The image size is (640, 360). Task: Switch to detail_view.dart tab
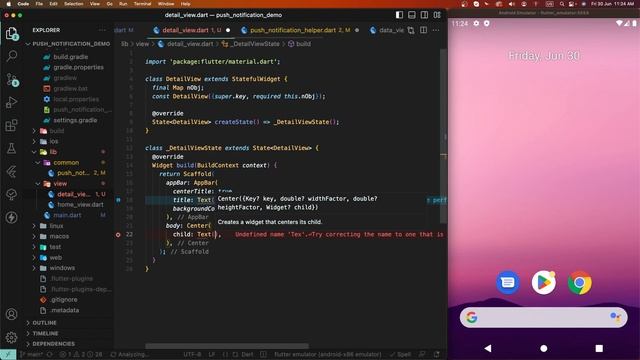tap(191, 30)
